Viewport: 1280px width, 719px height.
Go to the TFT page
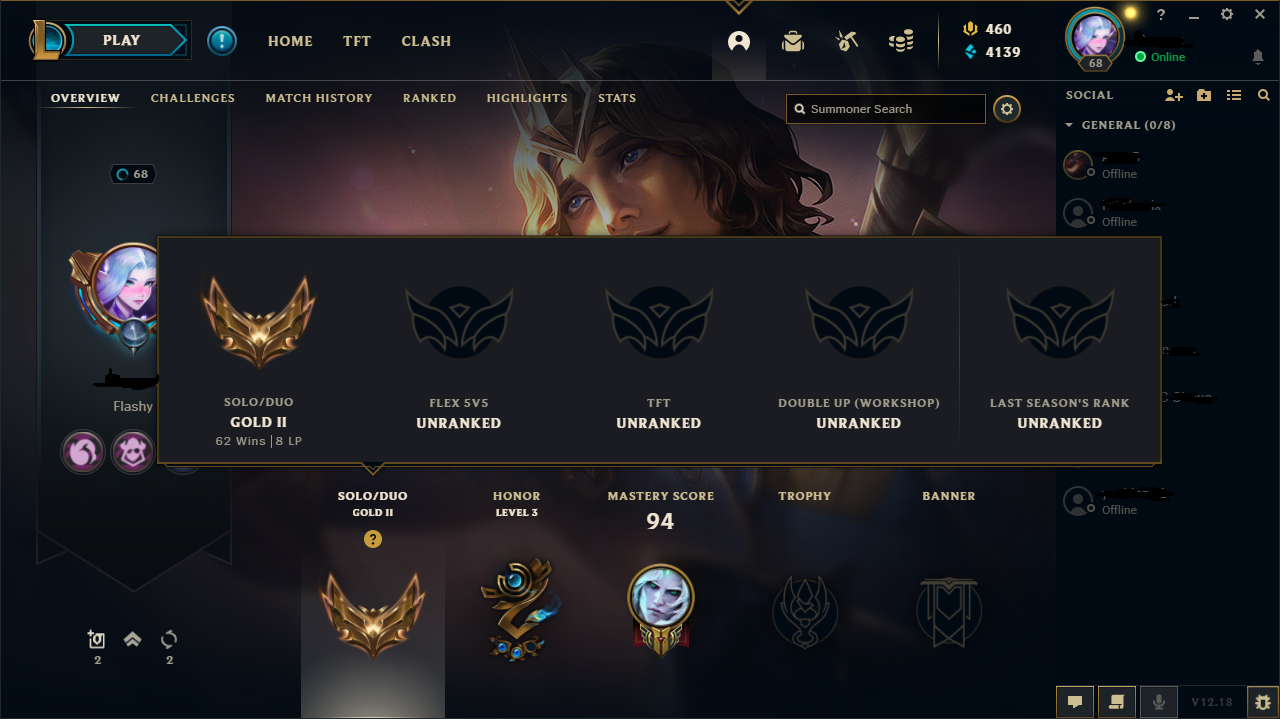click(x=357, y=41)
